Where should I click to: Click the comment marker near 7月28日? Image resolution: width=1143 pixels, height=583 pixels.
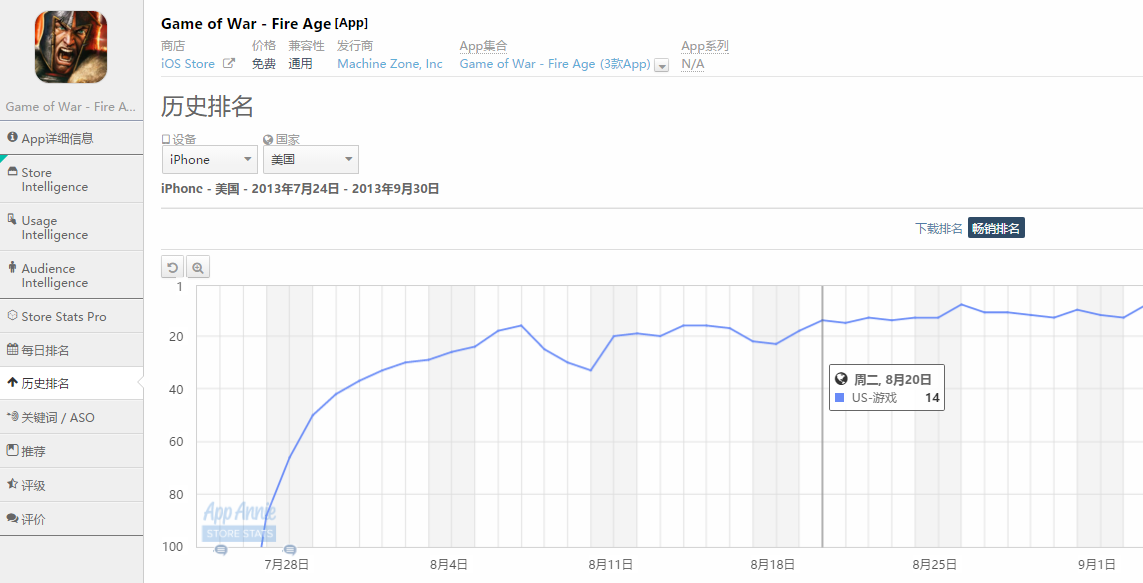click(289, 549)
